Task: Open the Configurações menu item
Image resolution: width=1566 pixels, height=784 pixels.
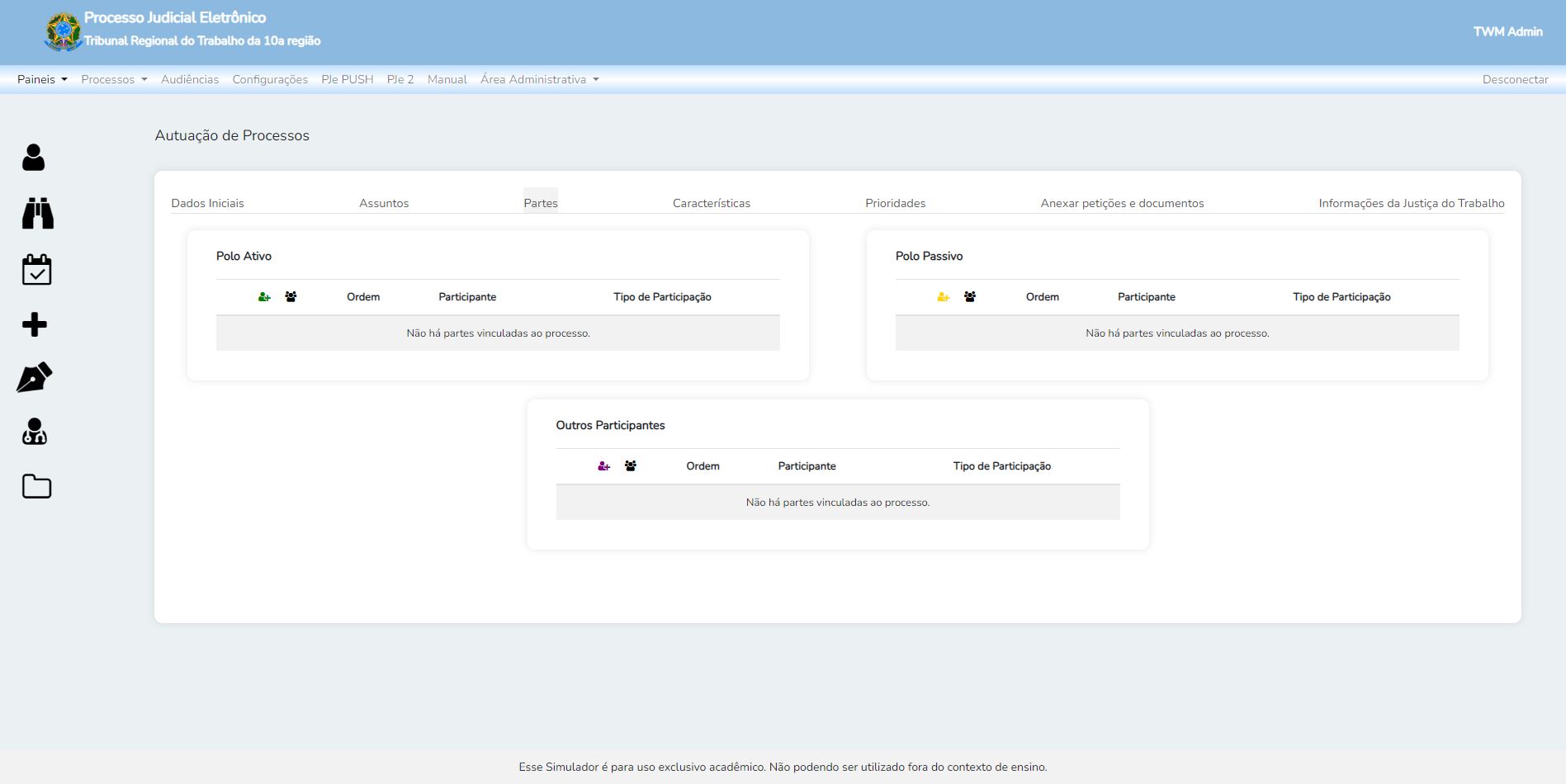Action: click(x=270, y=79)
